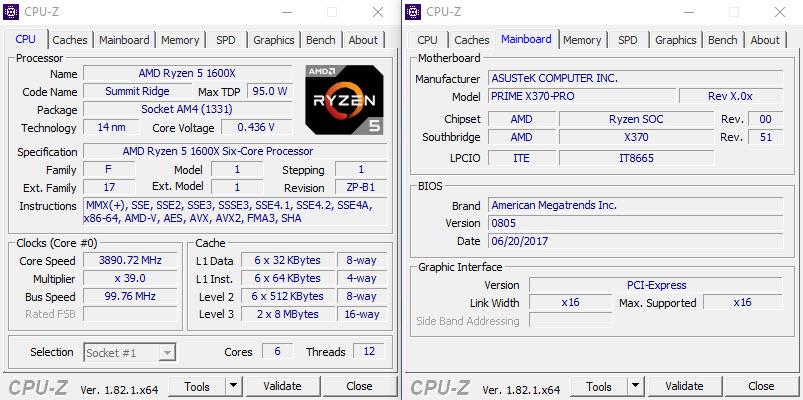Click Validate button in left window

coord(282,386)
